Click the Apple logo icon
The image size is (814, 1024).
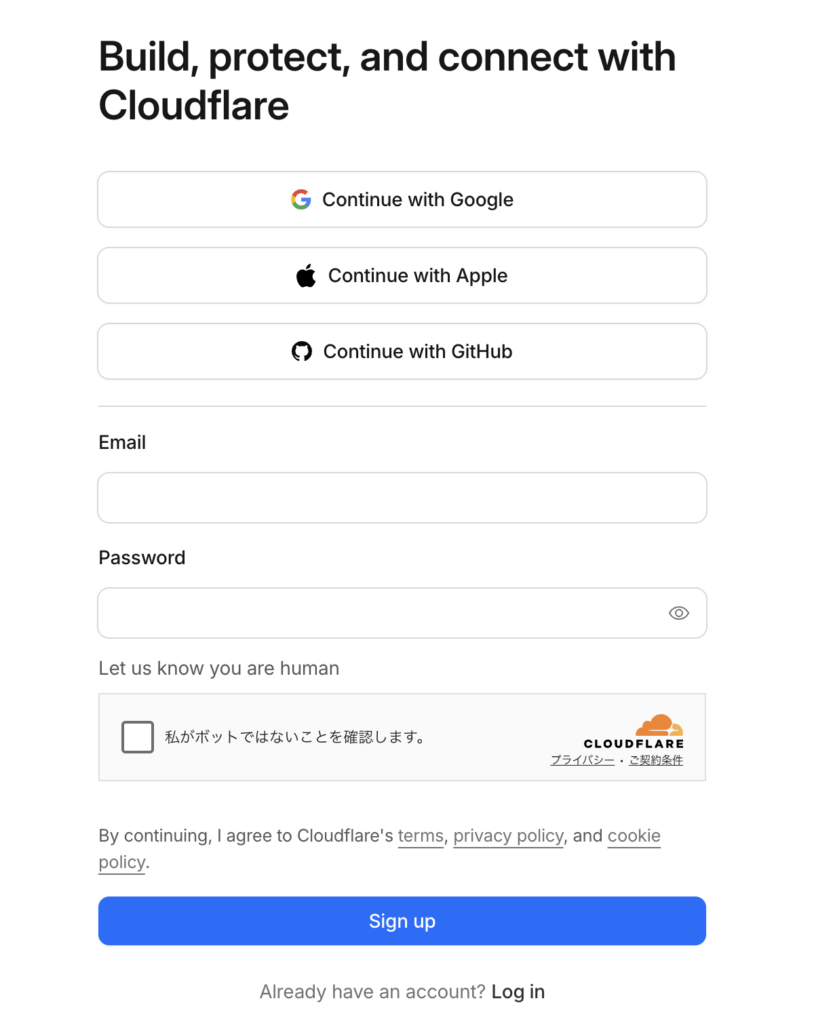click(x=306, y=276)
